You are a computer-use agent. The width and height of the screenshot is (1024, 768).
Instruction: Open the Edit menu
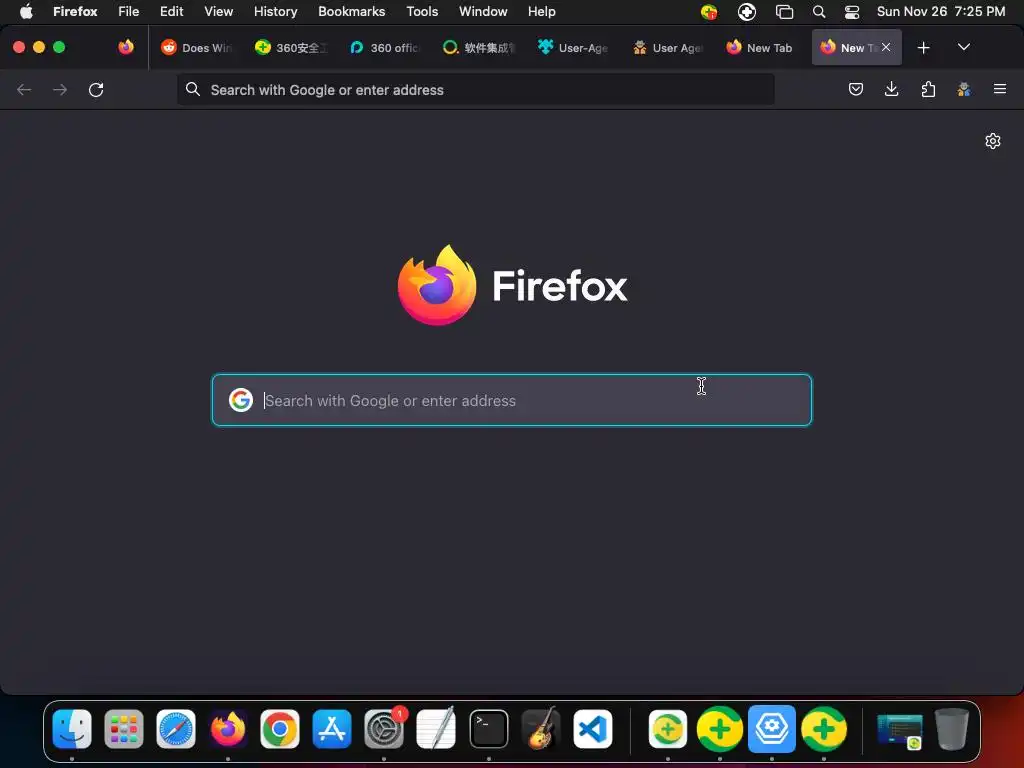(172, 11)
